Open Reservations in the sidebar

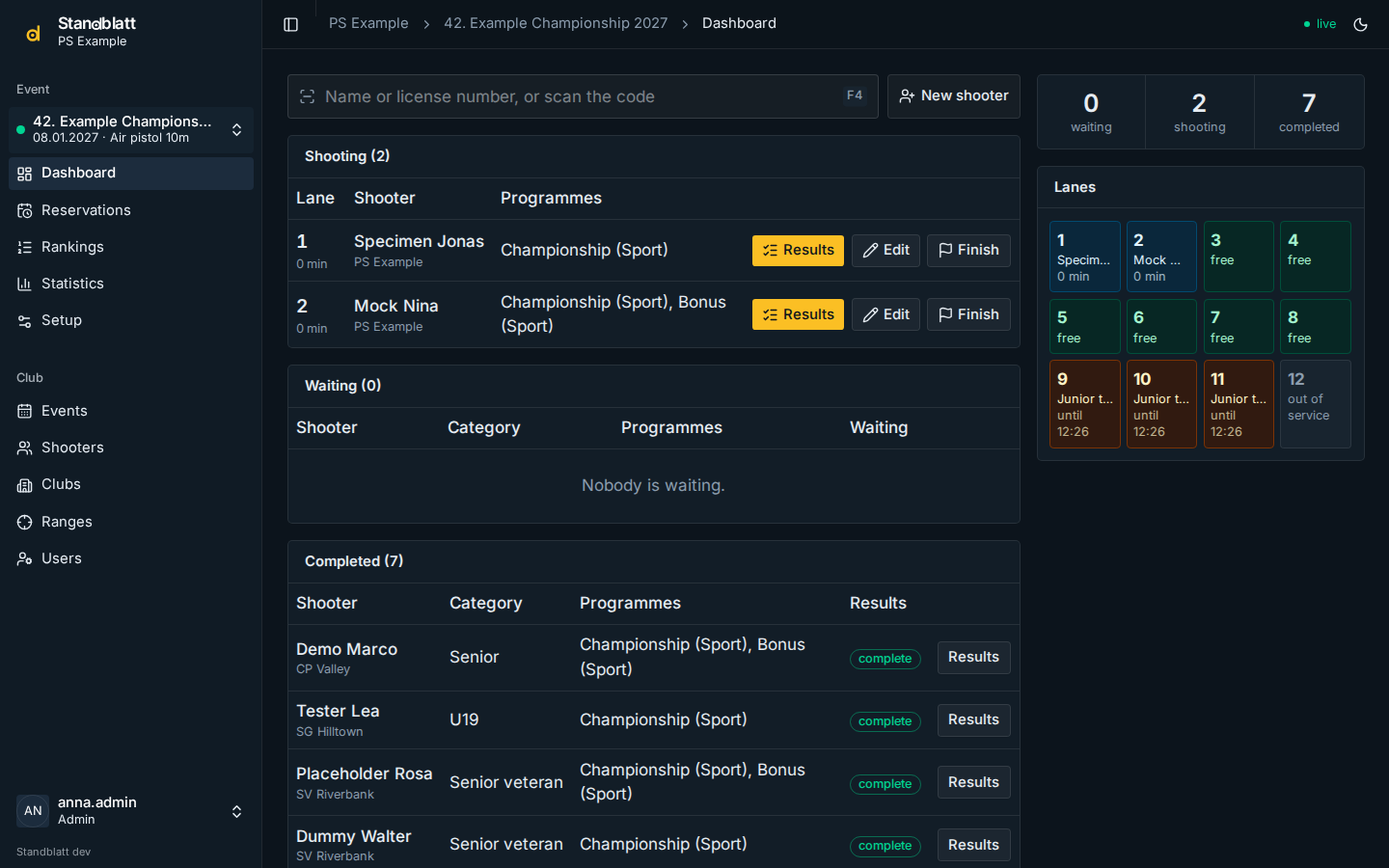[x=131, y=210]
